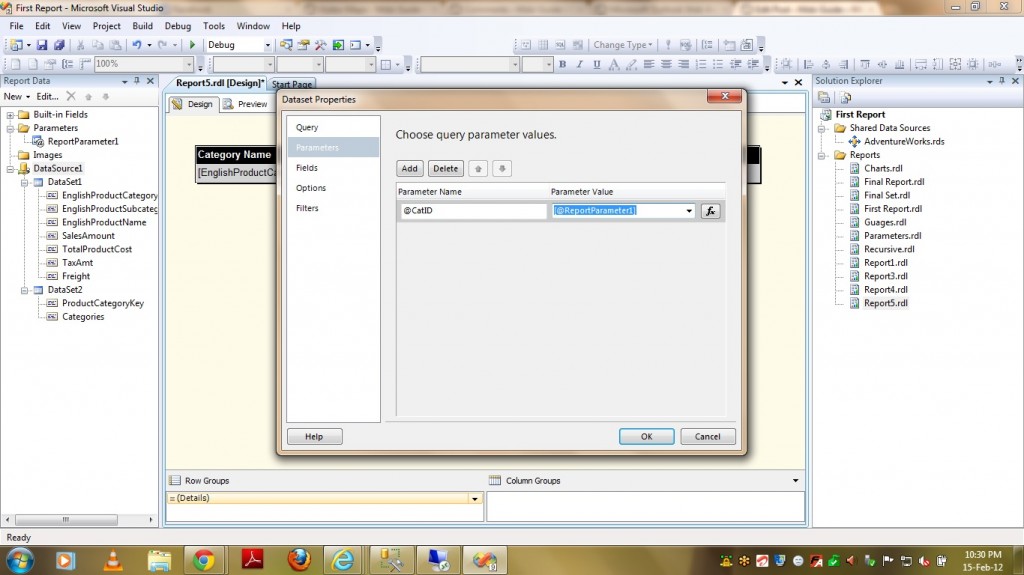Collapse the DataSet1 tree node
The height and width of the screenshot is (575, 1024).
25,182
